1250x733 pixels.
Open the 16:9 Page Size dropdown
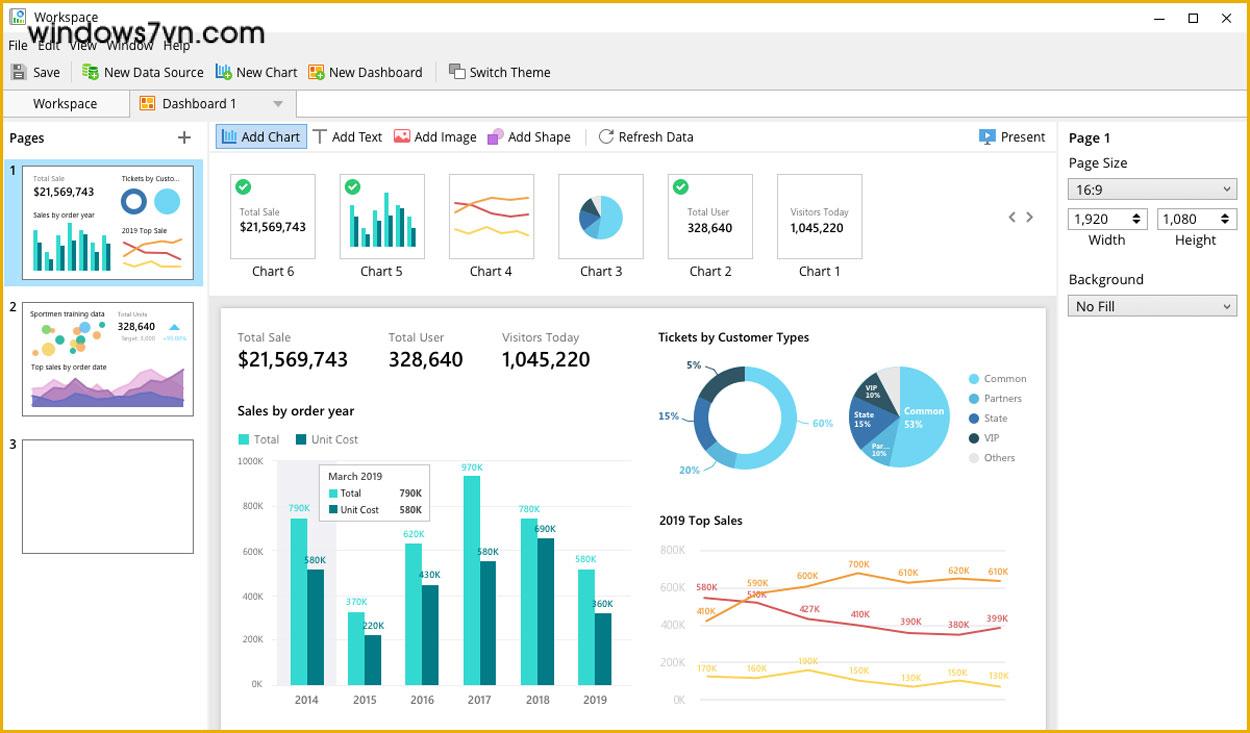click(1152, 190)
